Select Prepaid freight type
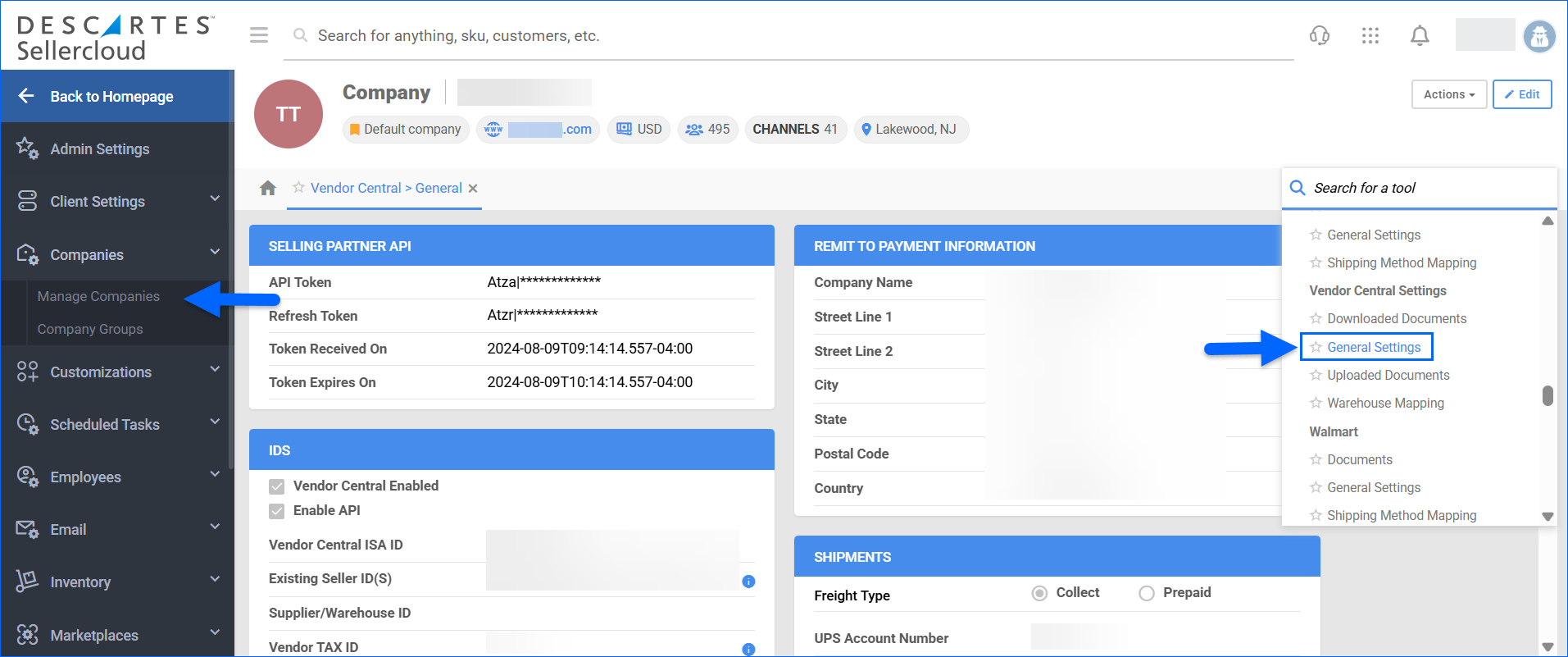Image resolution: width=1568 pixels, height=657 pixels. coord(1147,593)
